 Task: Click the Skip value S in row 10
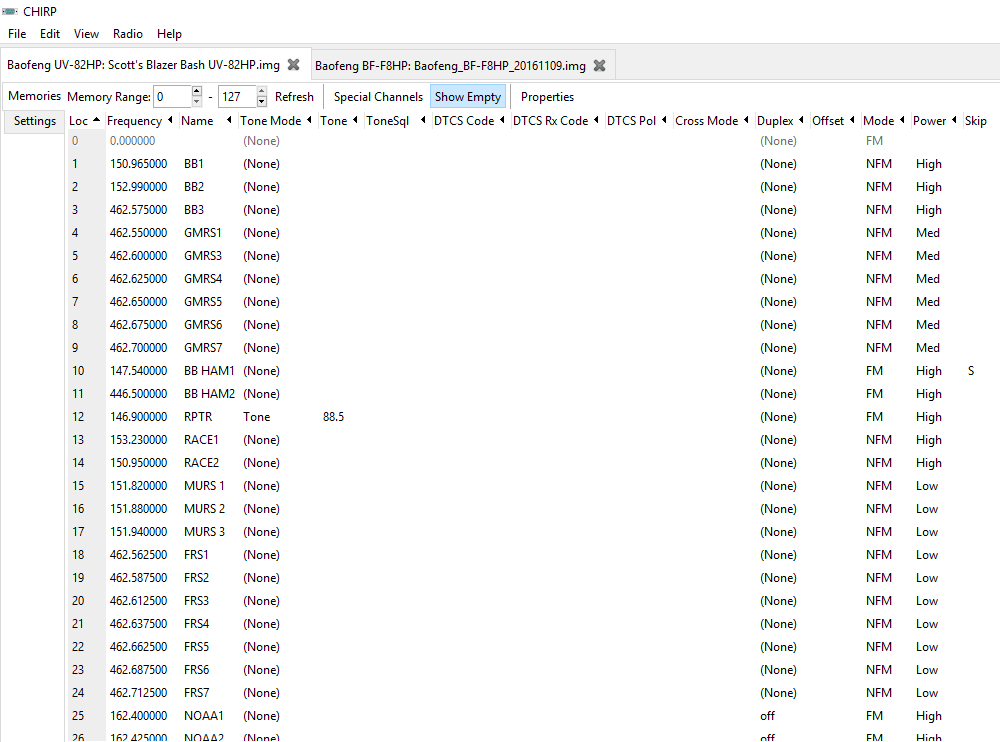coord(971,371)
